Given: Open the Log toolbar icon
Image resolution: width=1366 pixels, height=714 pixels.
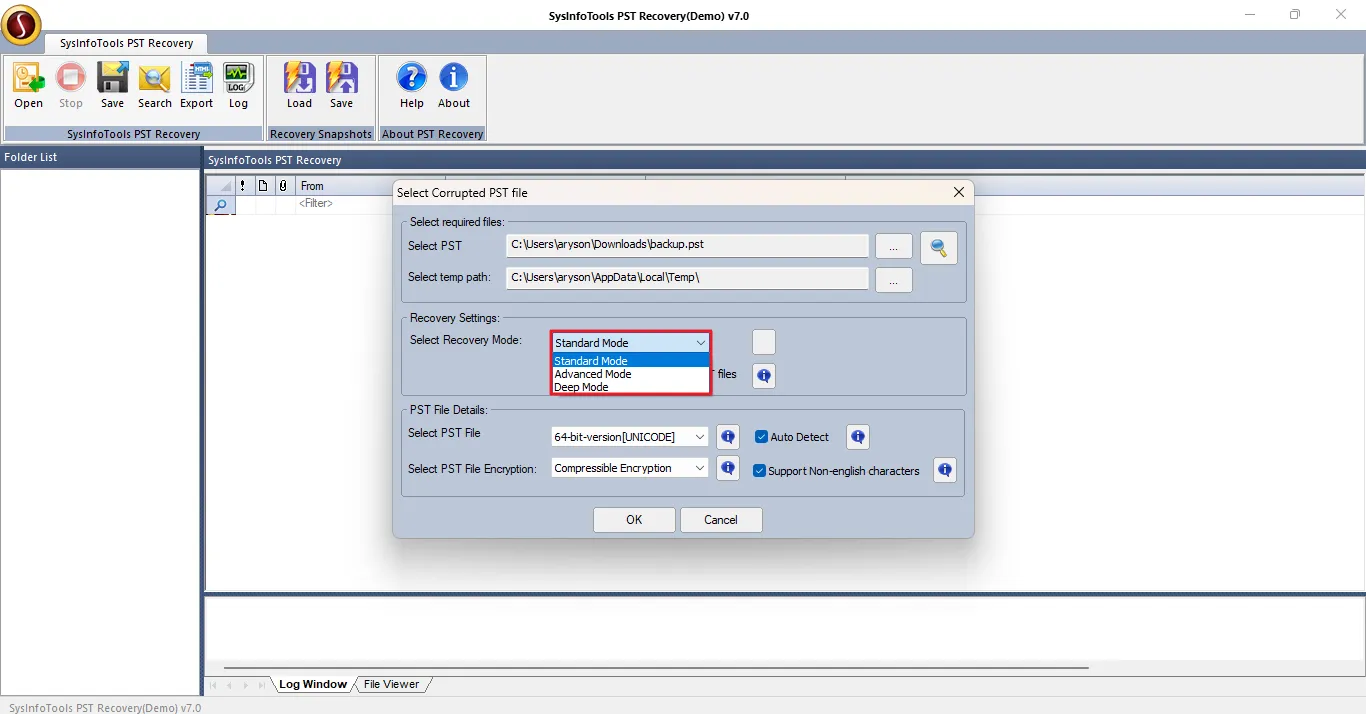Looking at the screenshot, I should coord(238,85).
